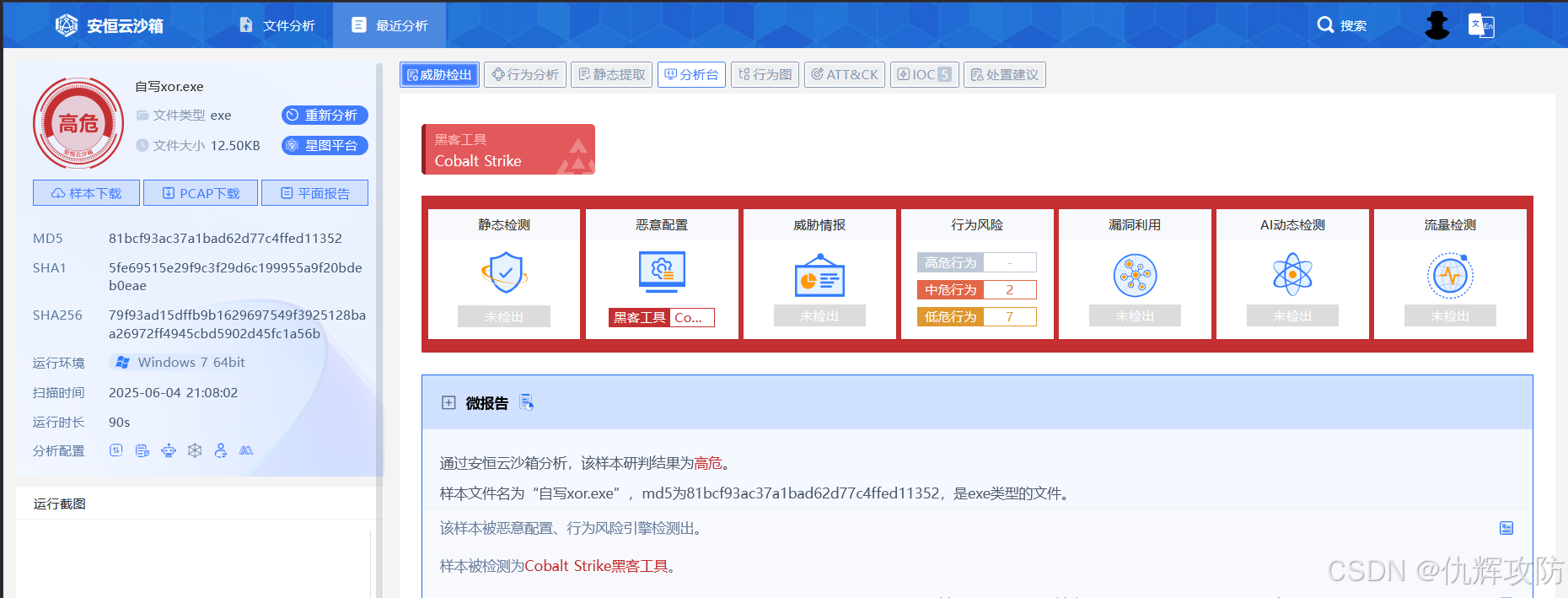This screenshot has width=1568, height=598.
Task: Click the 黑客工具 Co... result label
Action: tap(662, 317)
